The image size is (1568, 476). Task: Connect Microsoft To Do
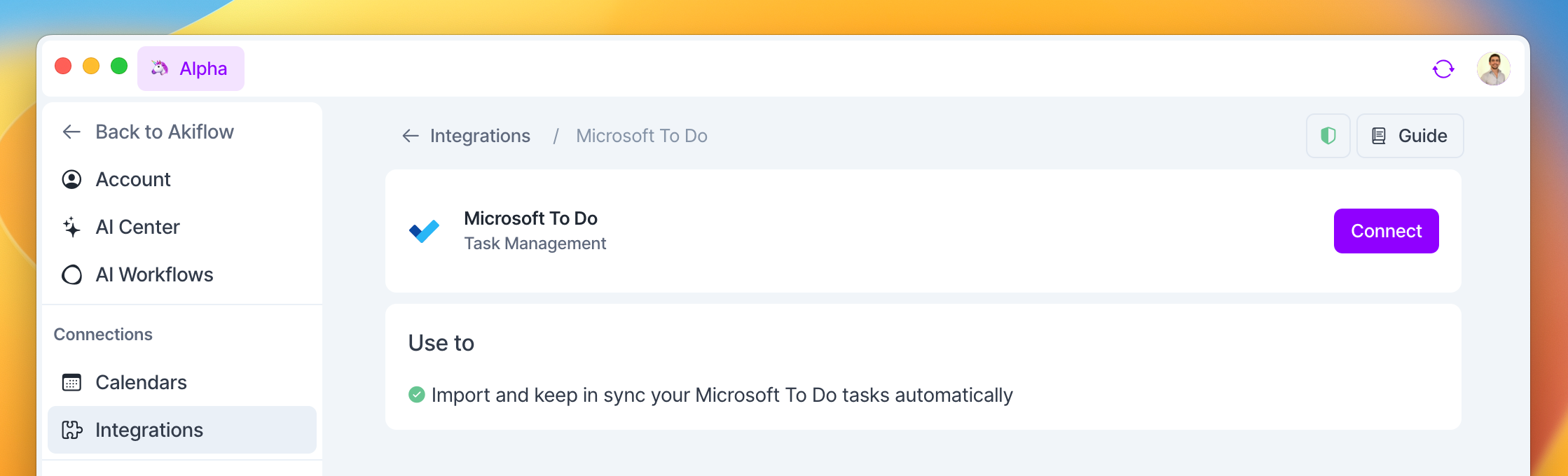(x=1386, y=231)
